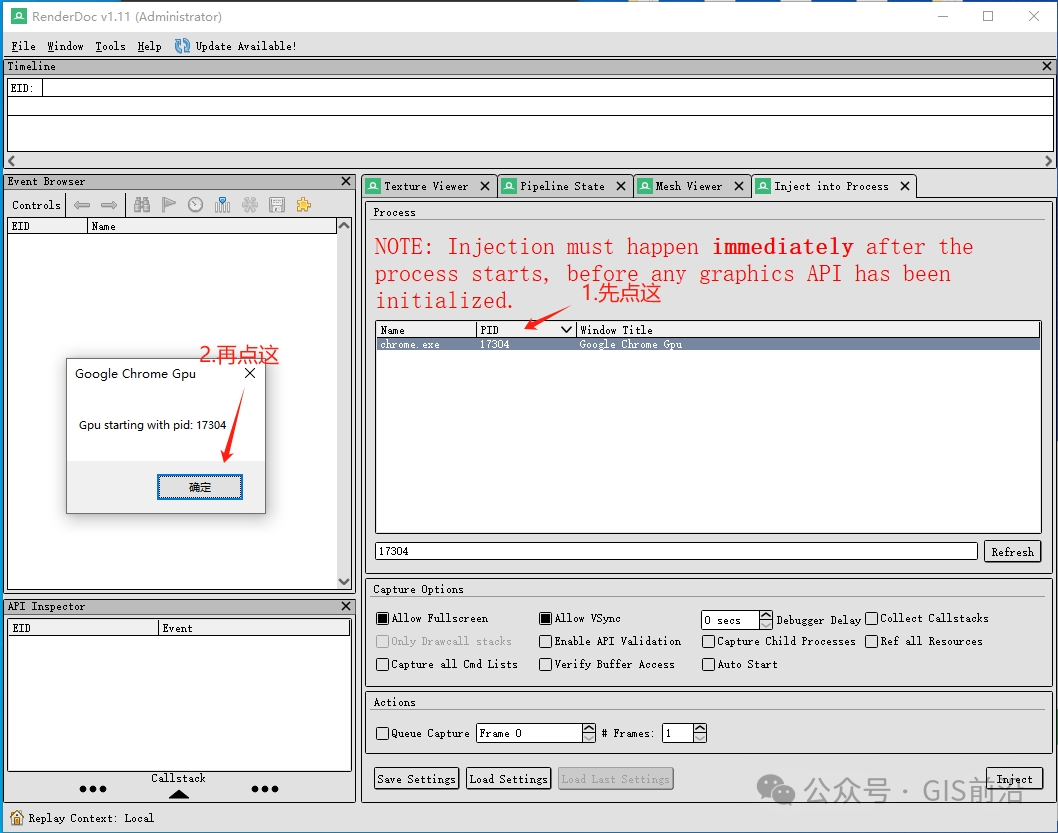The height and width of the screenshot is (833, 1058).
Task: Enable Capture Child Processes
Action: tap(708, 641)
